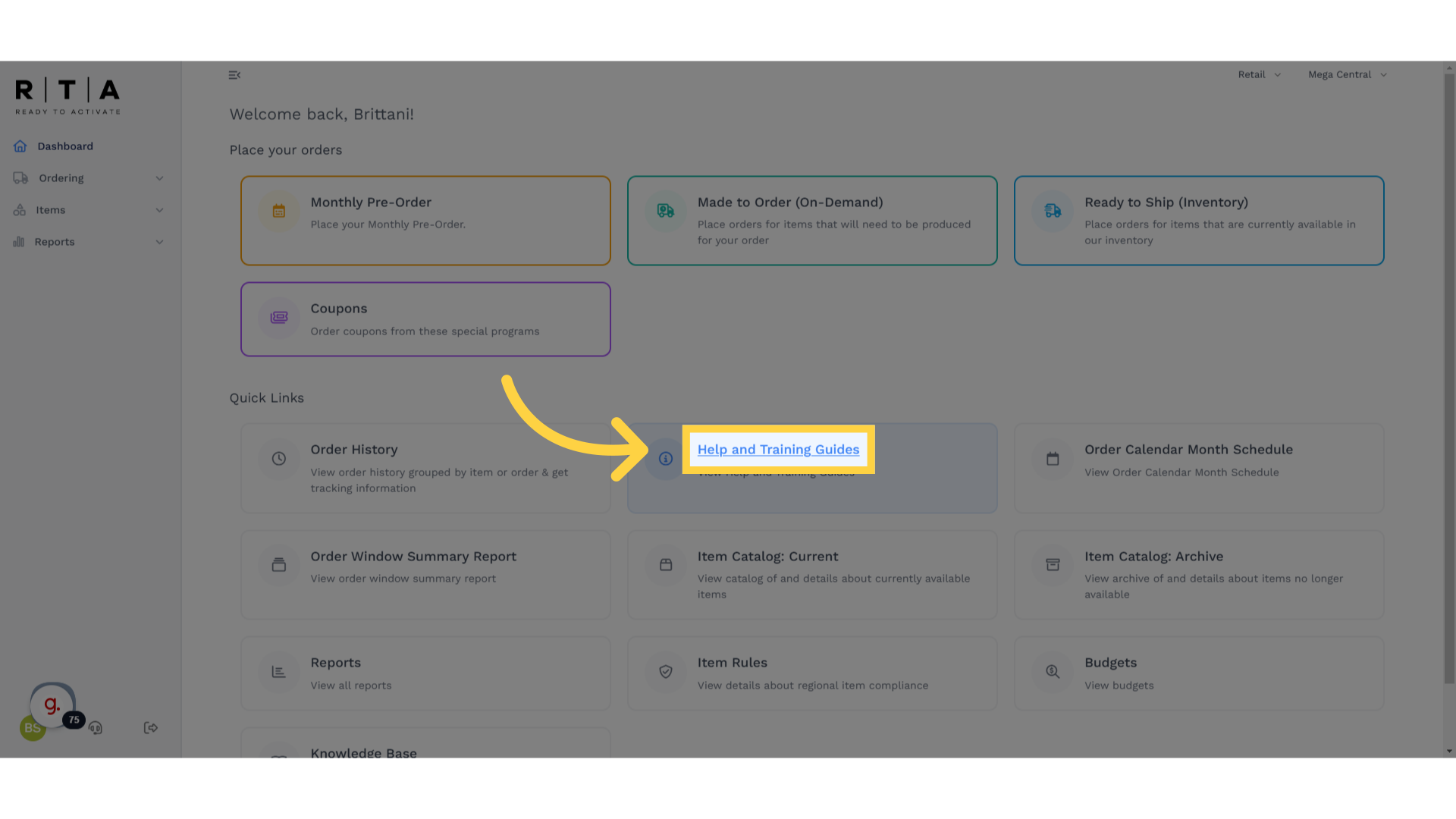The image size is (1456, 819).
Task: Open the Ready to Ship (Inventory) title
Action: point(1166,202)
